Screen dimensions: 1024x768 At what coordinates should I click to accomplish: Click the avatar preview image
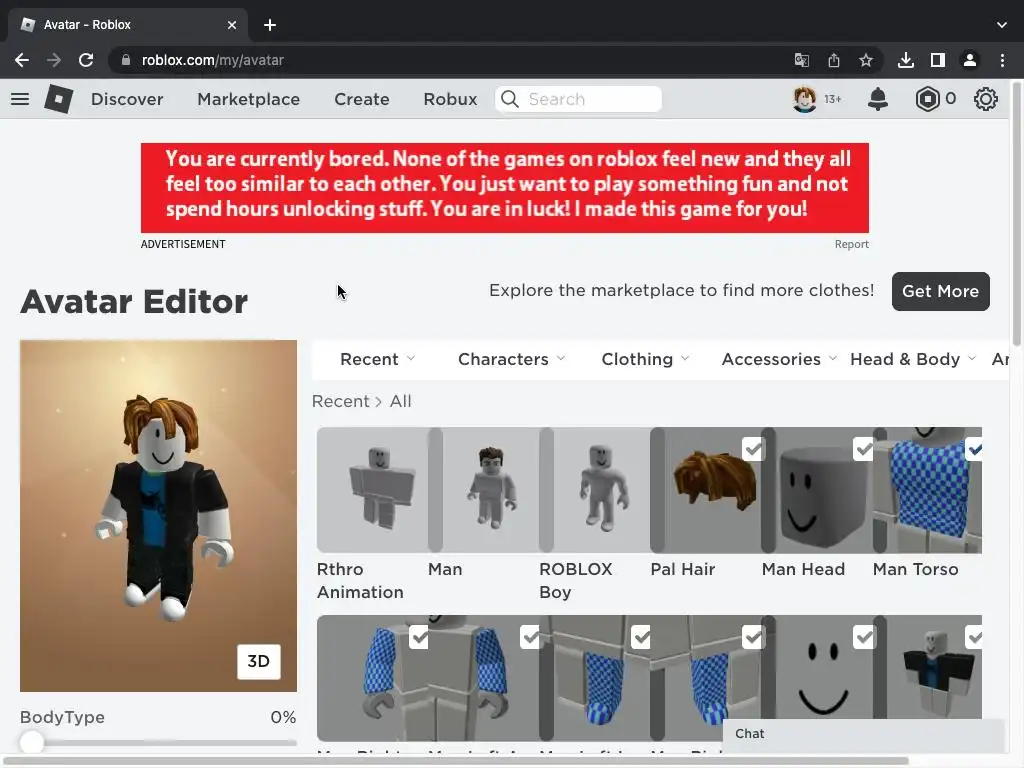158,516
